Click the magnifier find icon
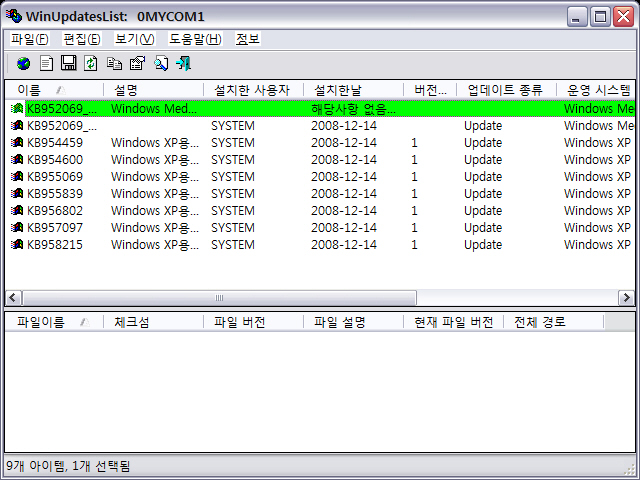The width and height of the screenshot is (640, 480). pyautogui.click(x=161, y=64)
